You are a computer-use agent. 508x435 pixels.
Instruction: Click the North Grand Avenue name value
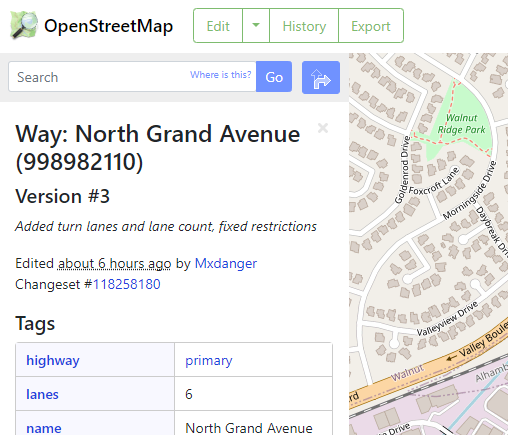249,428
